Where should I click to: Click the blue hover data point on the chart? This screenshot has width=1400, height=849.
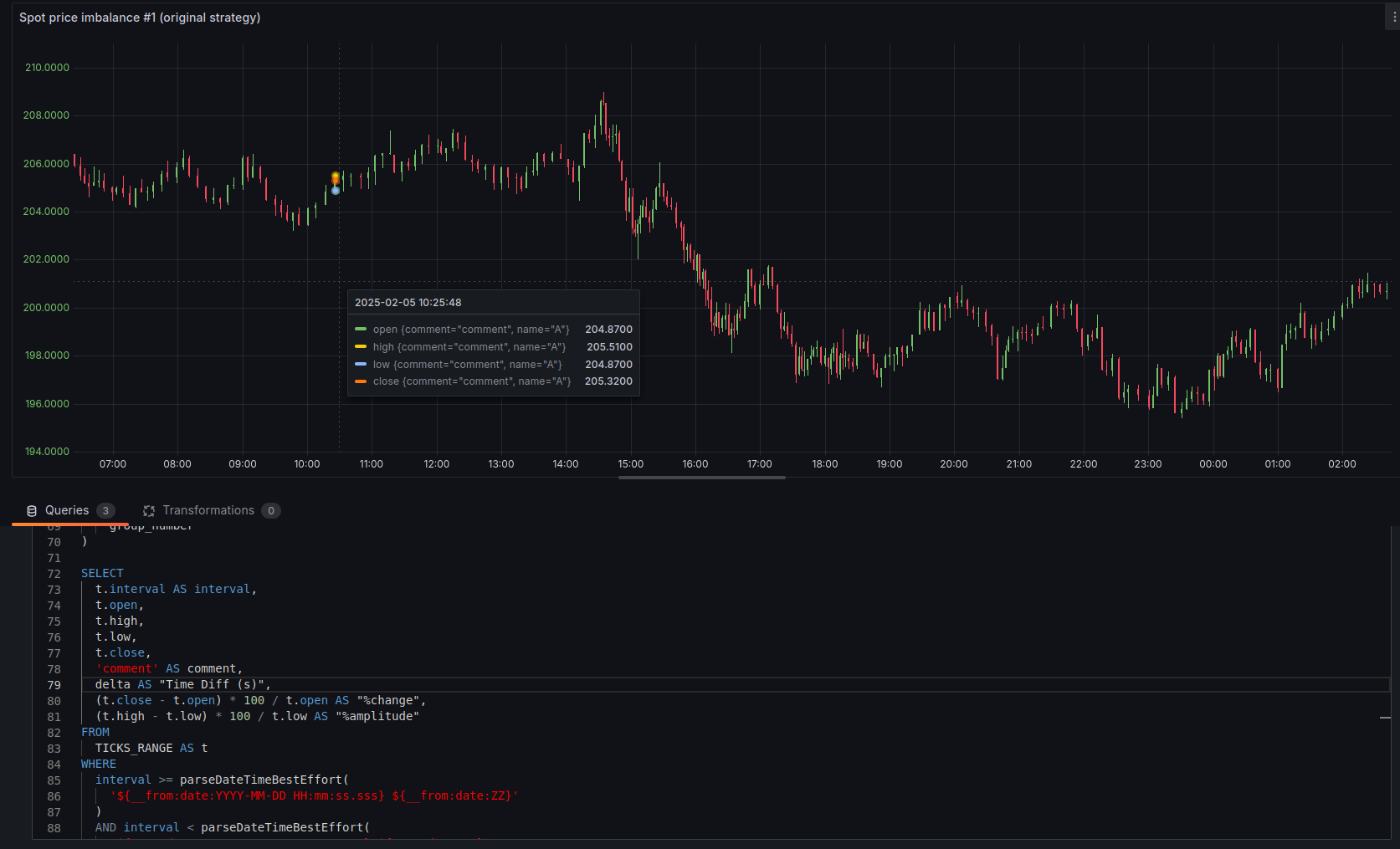(x=336, y=191)
